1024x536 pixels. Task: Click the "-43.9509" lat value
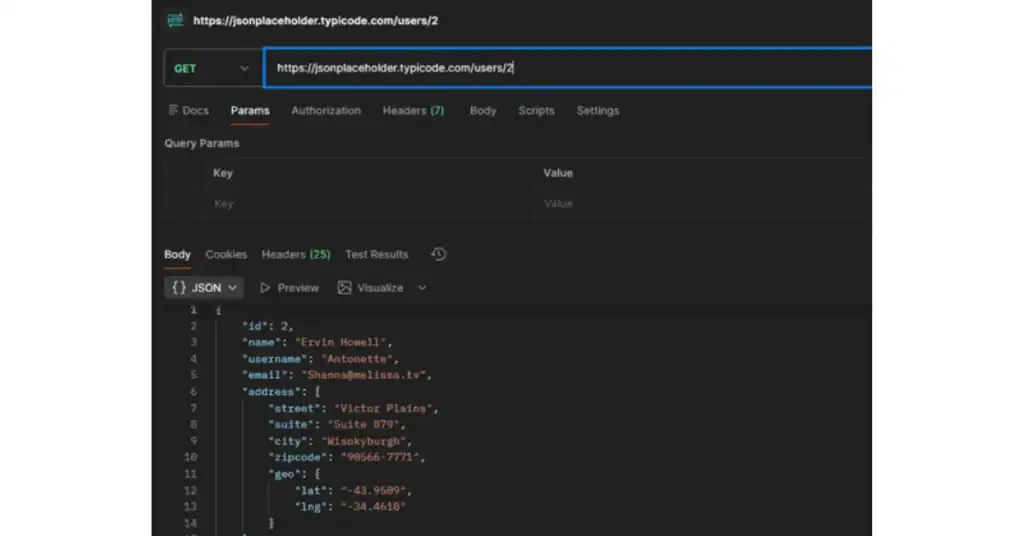coord(374,490)
